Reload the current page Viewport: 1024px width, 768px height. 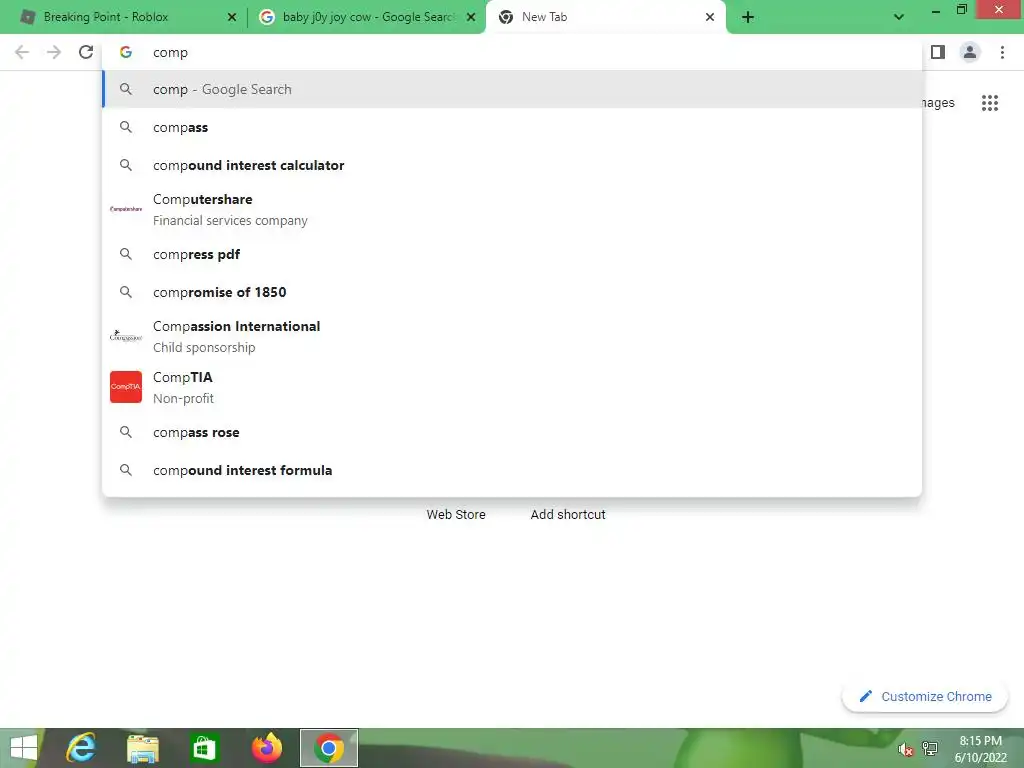[x=86, y=52]
